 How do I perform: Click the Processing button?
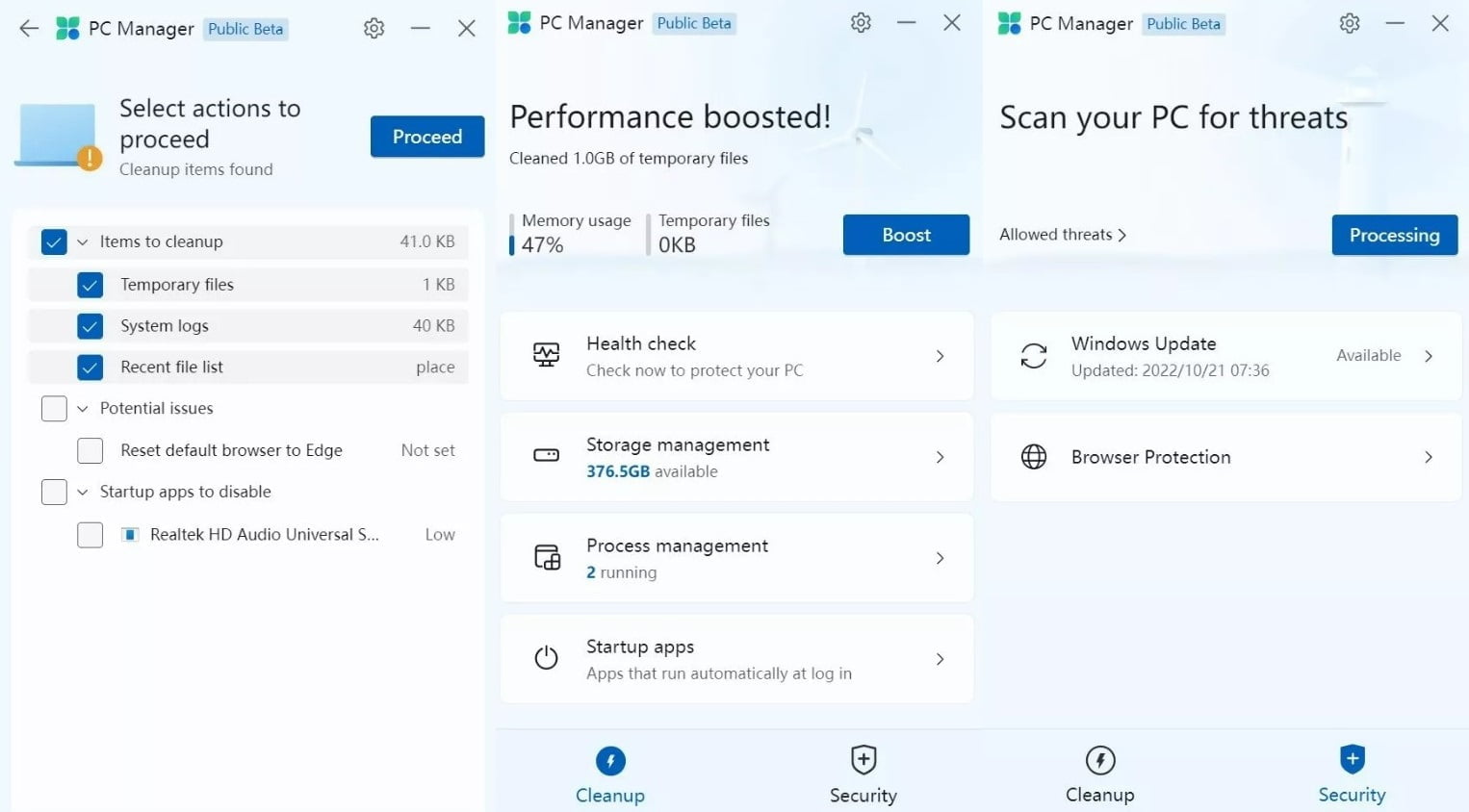coord(1395,235)
